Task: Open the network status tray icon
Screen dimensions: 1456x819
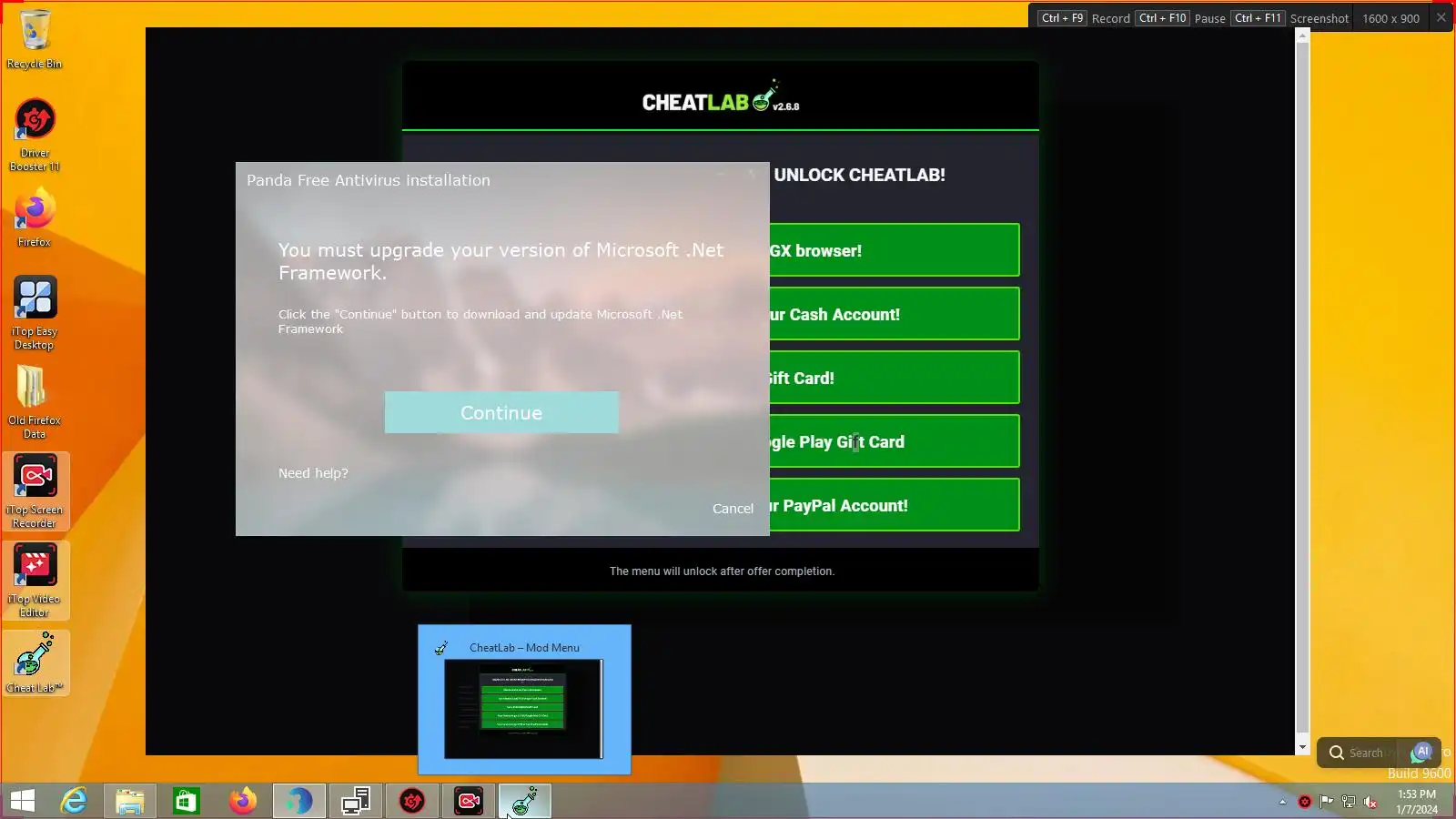Action: pos(1349,802)
